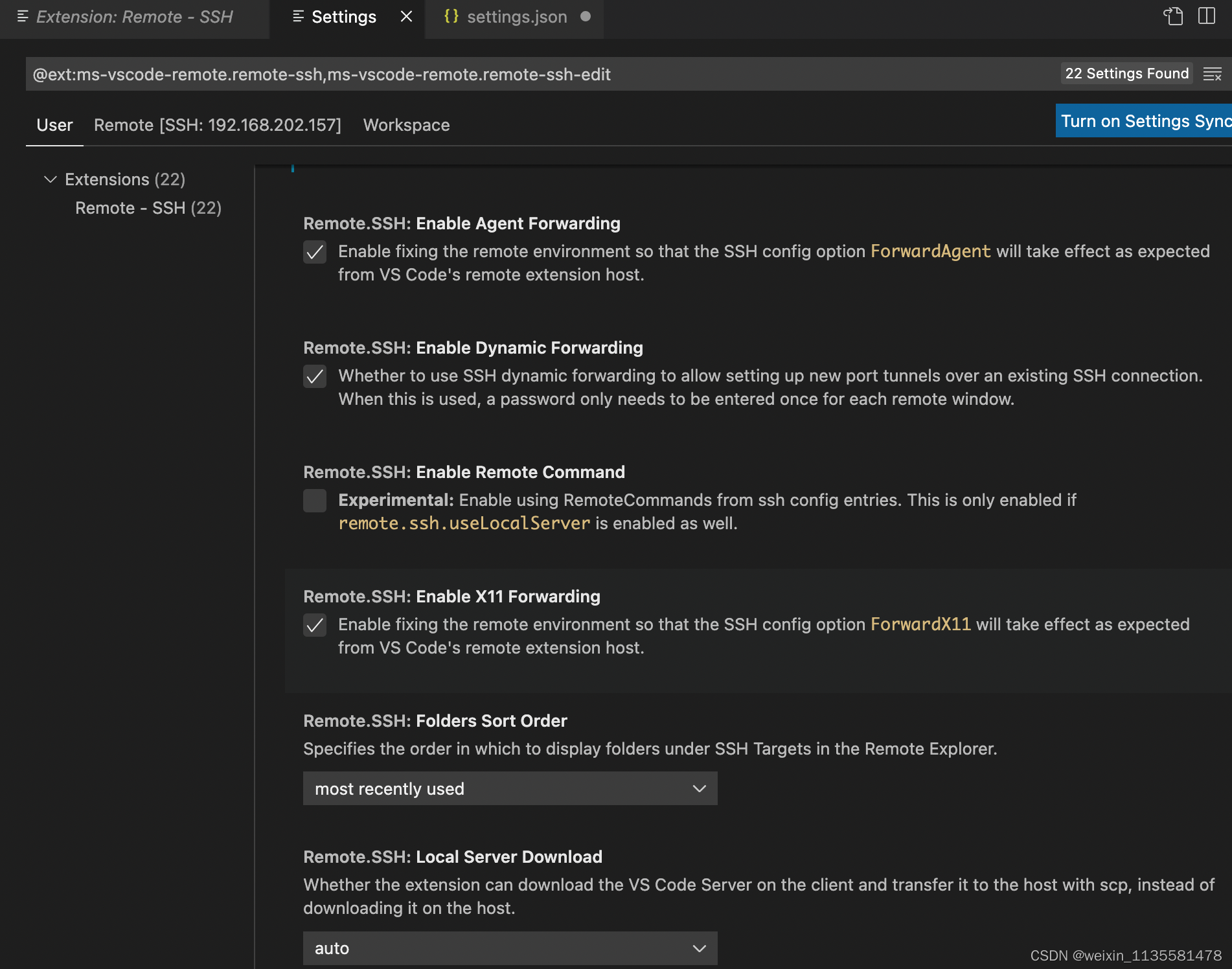The image size is (1232, 969).
Task: Click Enable Remote Command setting title
Action: pyautogui.click(x=464, y=472)
